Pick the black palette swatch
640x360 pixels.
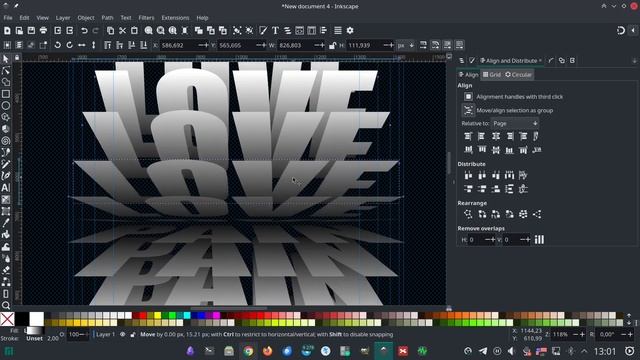(22, 319)
